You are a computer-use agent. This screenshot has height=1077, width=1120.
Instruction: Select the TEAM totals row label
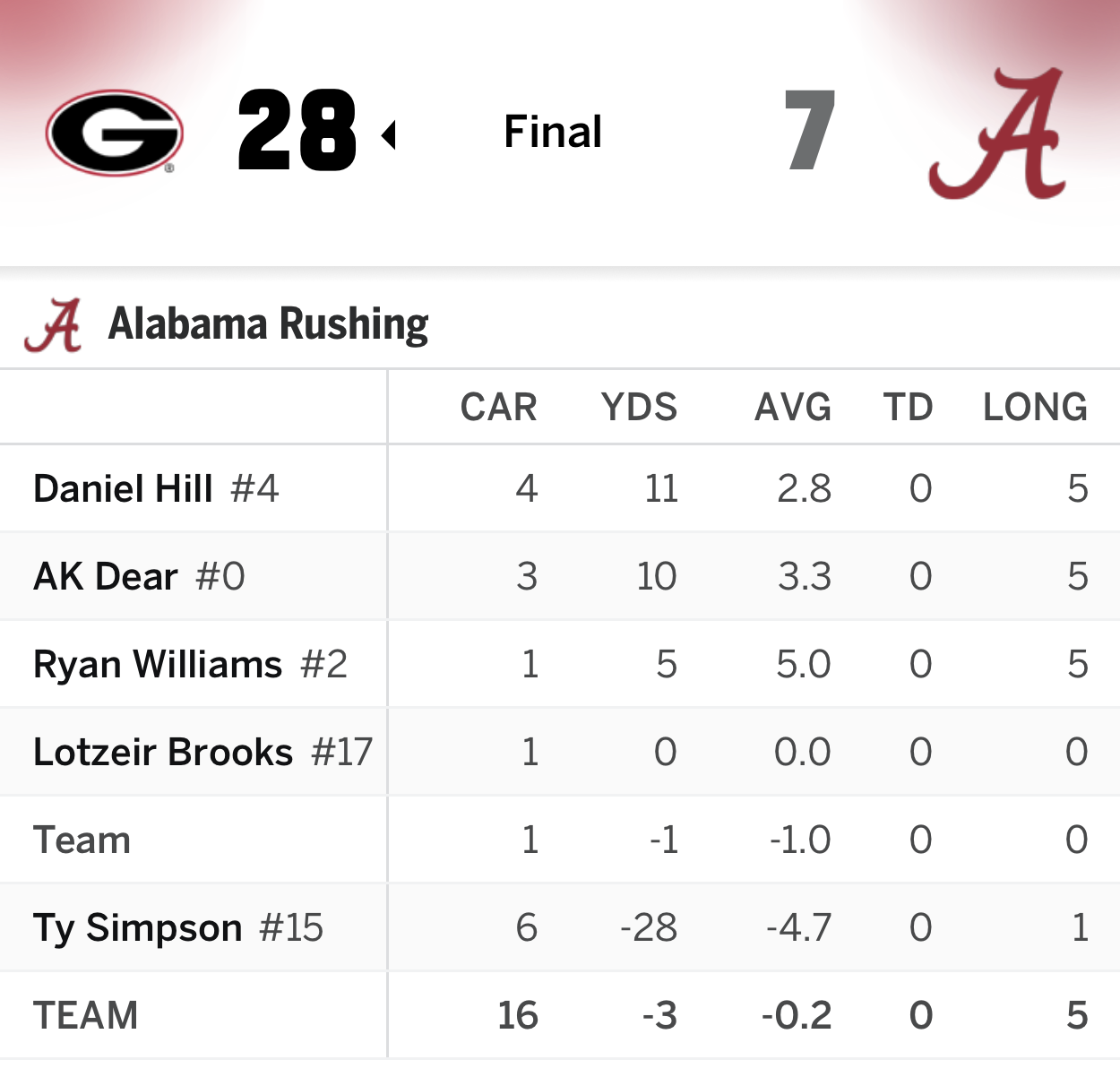click(86, 1016)
